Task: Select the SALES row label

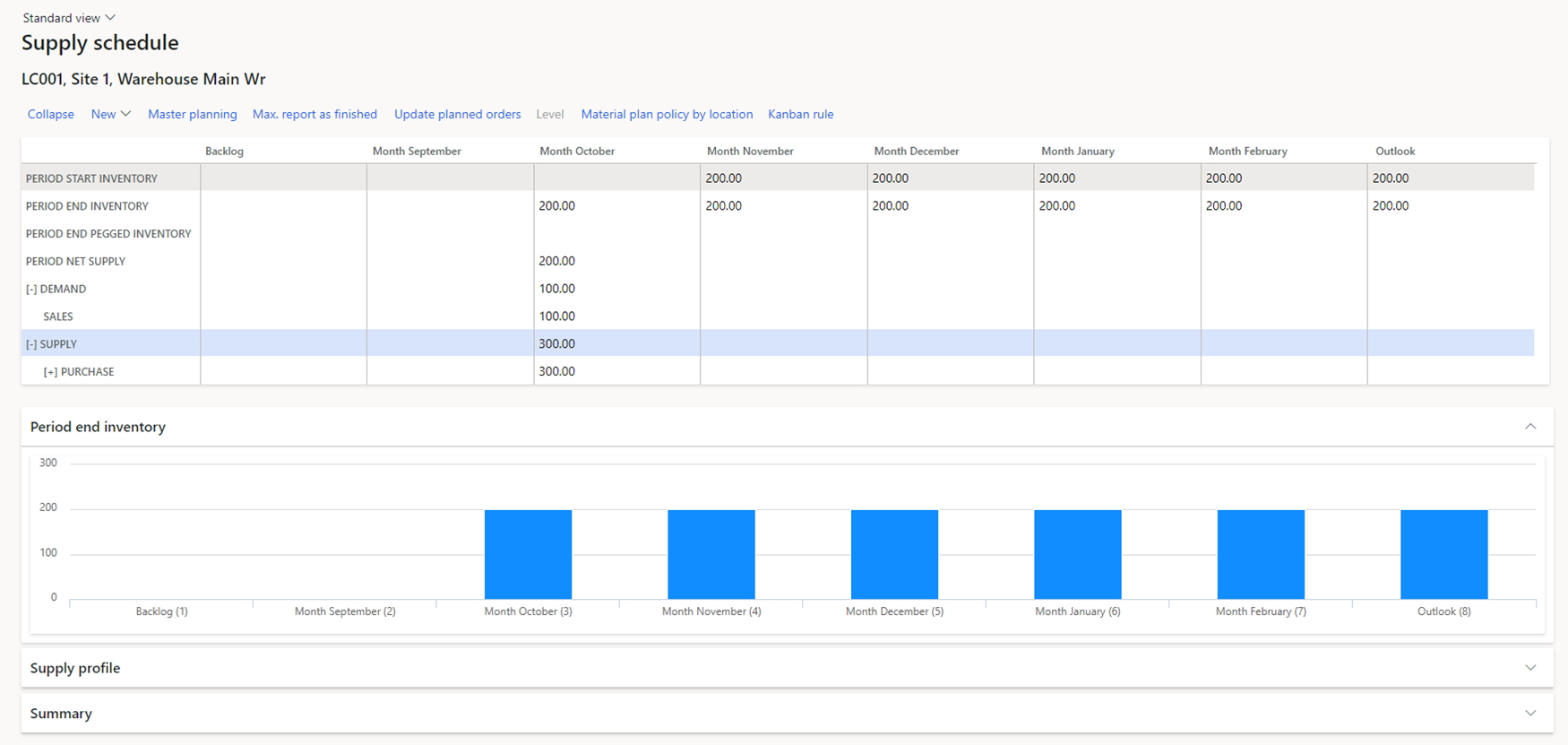Action: pos(58,316)
